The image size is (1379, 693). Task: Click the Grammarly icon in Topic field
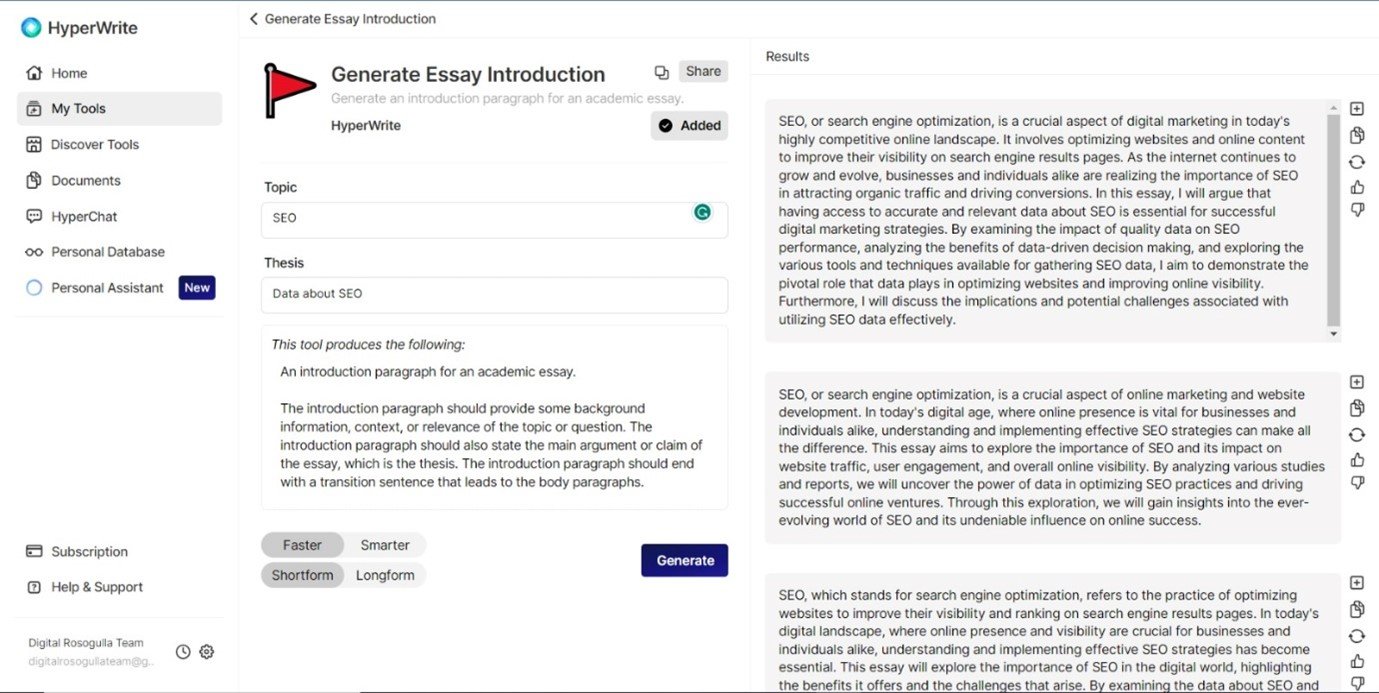coord(703,212)
